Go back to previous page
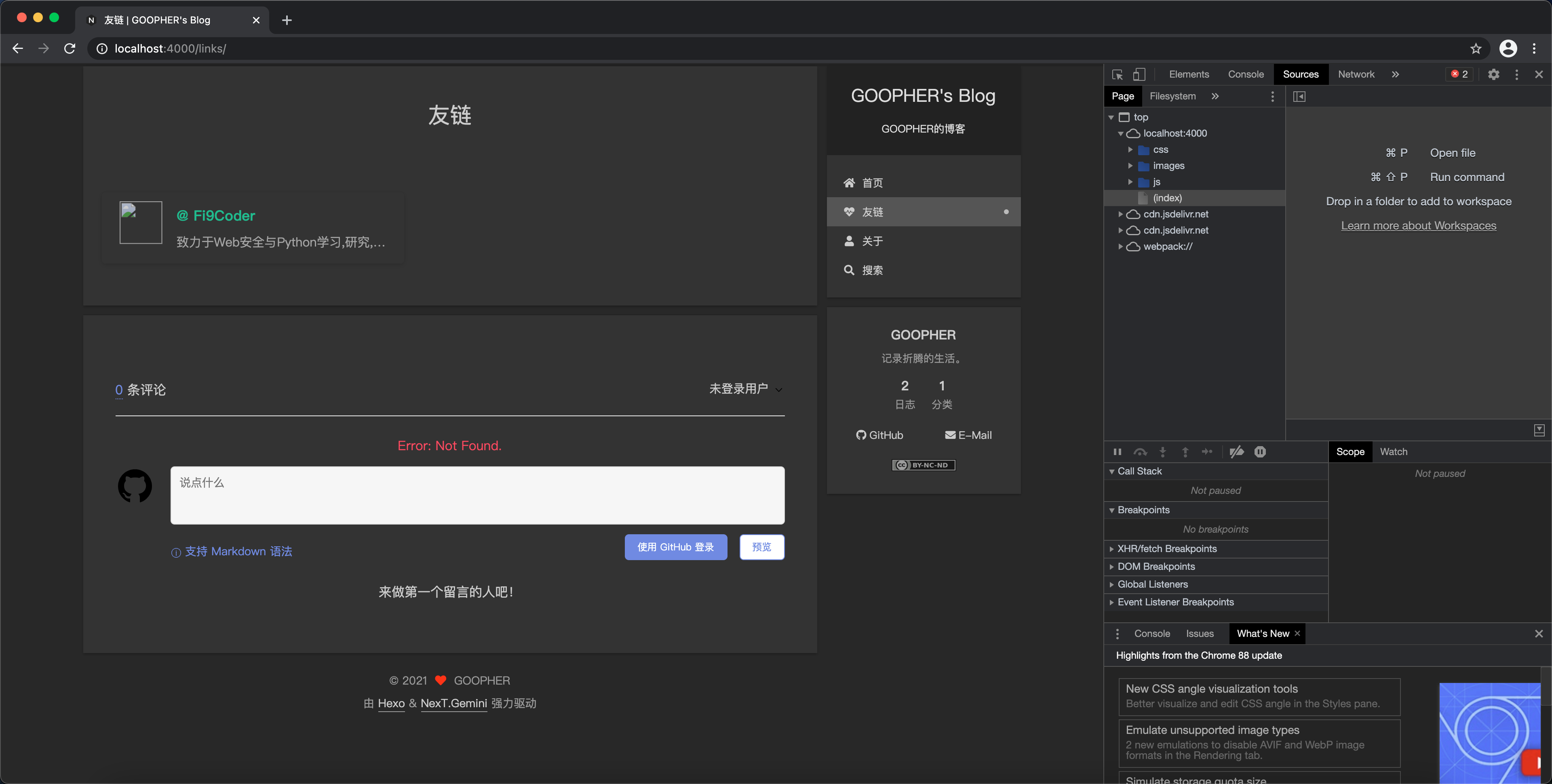 (18, 48)
